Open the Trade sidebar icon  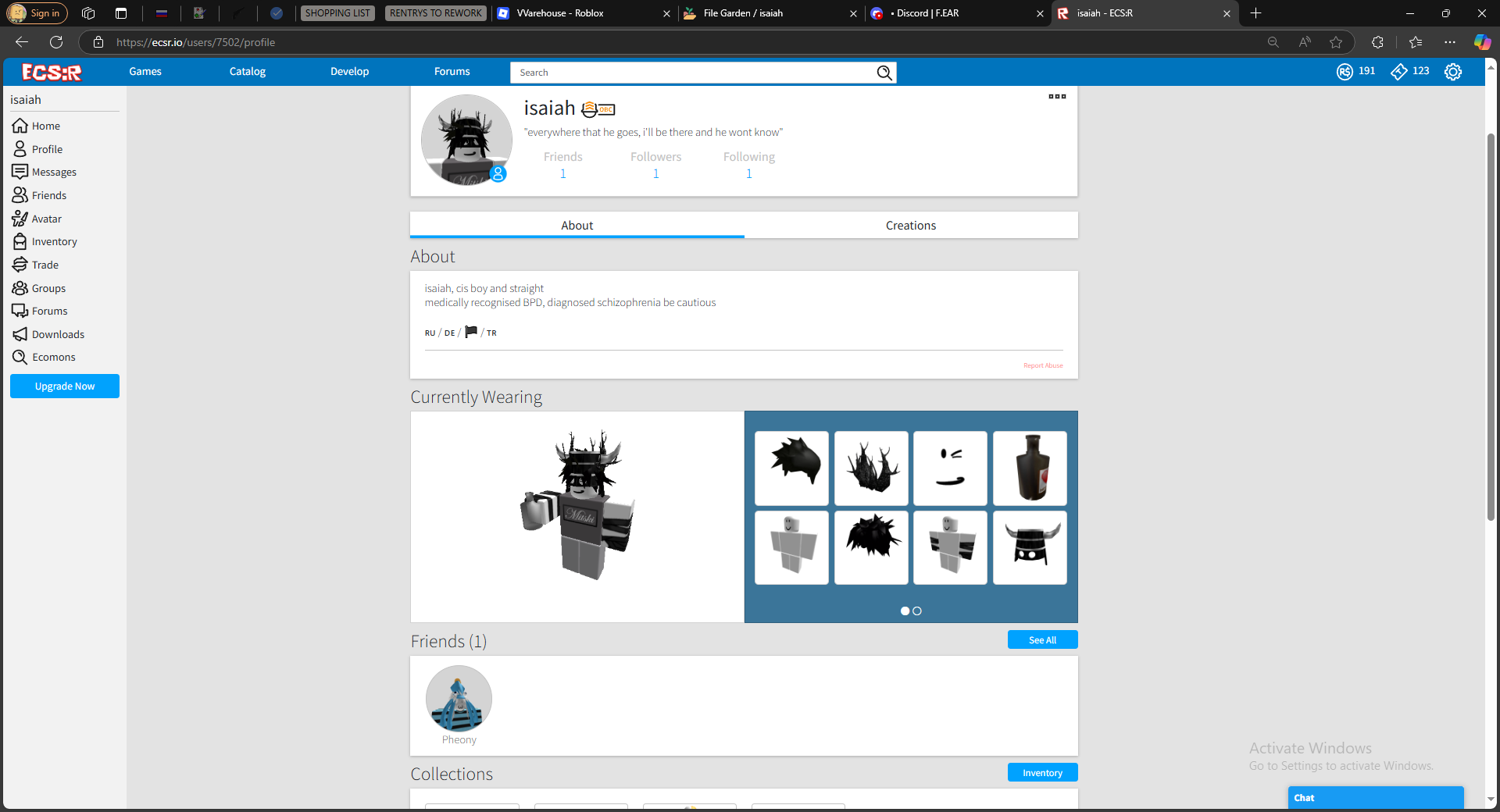(x=20, y=265)
